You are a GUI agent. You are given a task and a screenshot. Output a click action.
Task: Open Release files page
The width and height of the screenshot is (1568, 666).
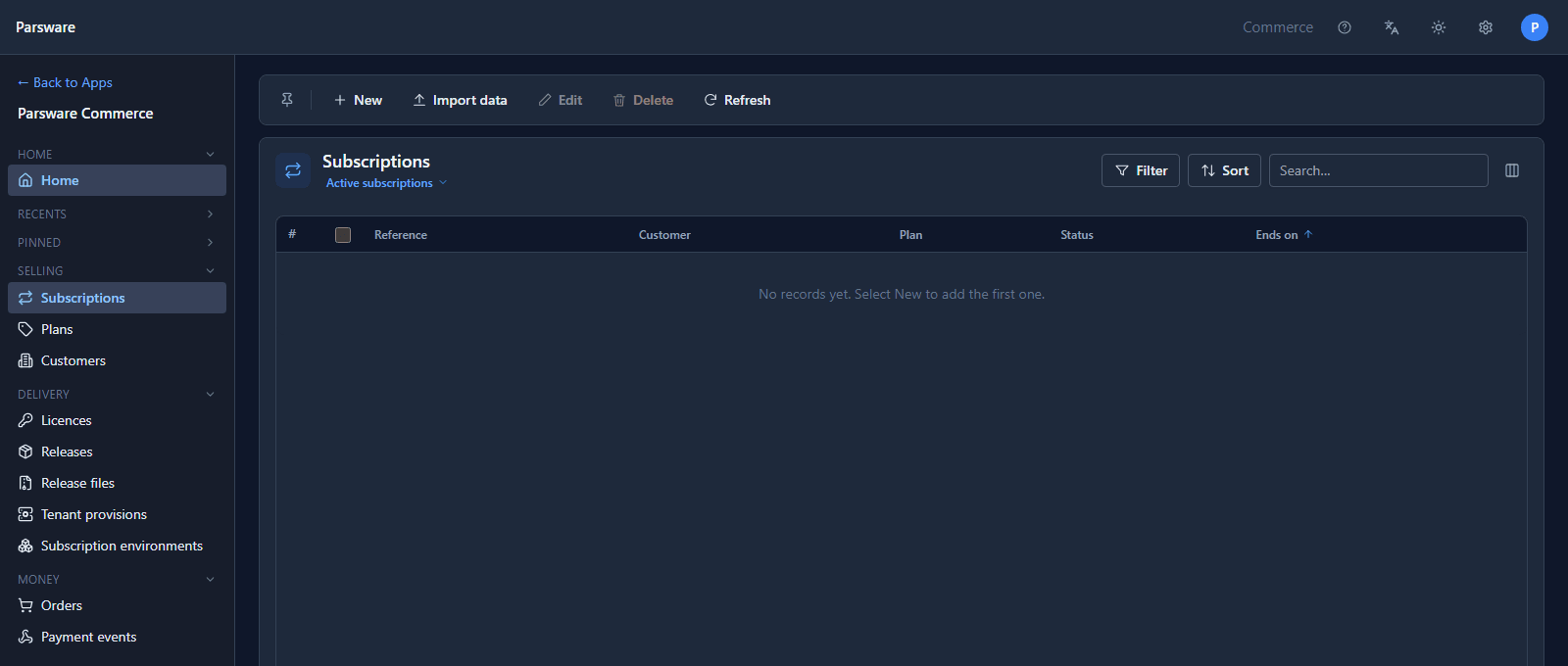tap(117, 483)
